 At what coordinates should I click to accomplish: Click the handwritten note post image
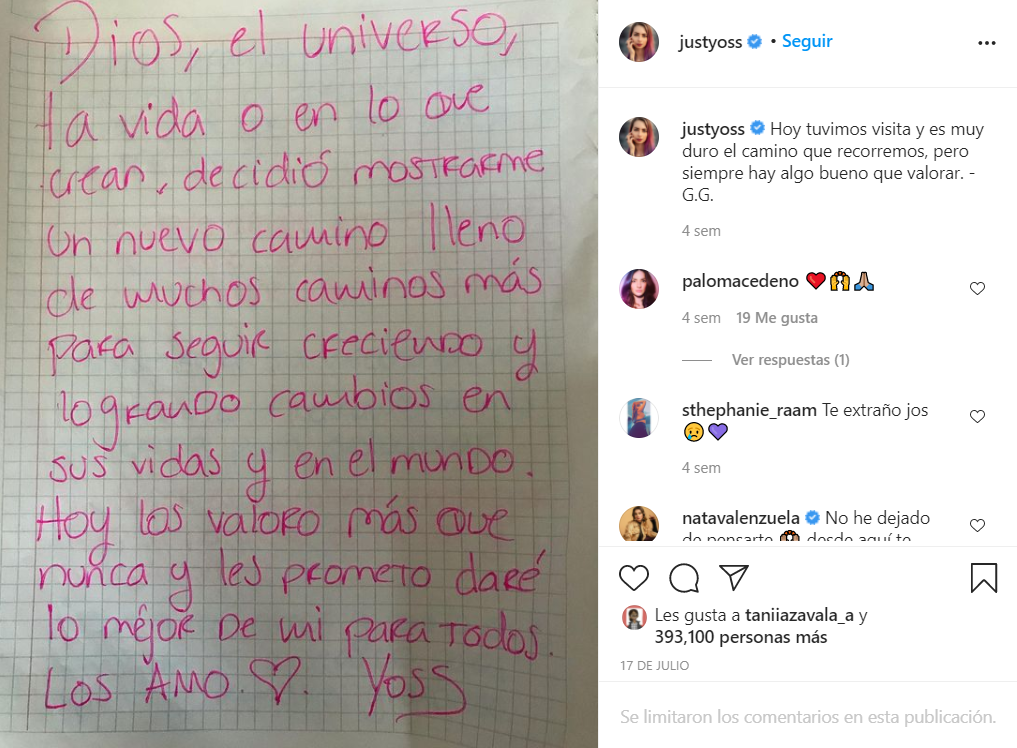tap(299, 374)
